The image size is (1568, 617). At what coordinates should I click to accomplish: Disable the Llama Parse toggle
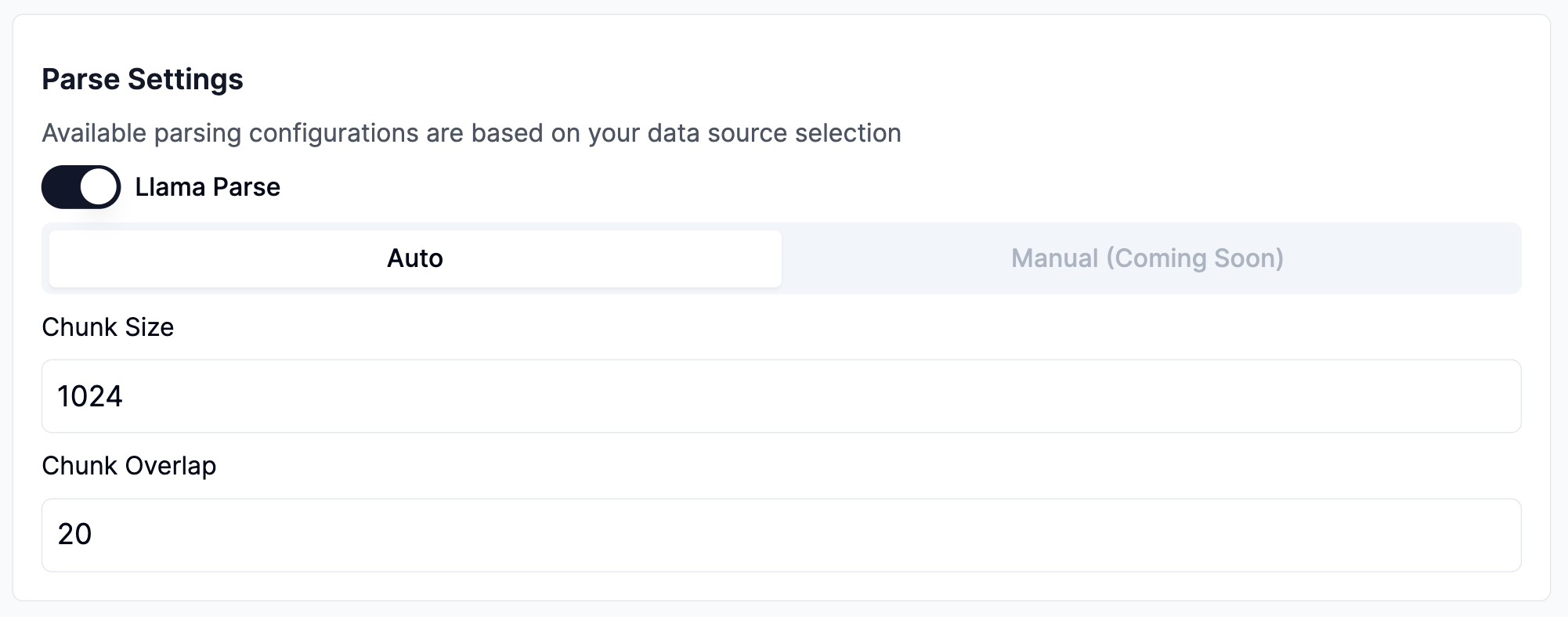point(80,186)
